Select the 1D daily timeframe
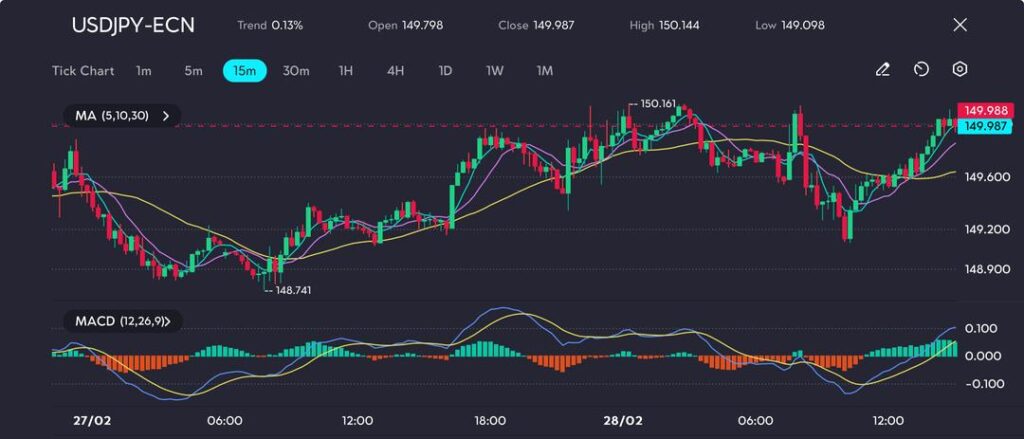The image size is (1024, 439). (x=445, y=71)
